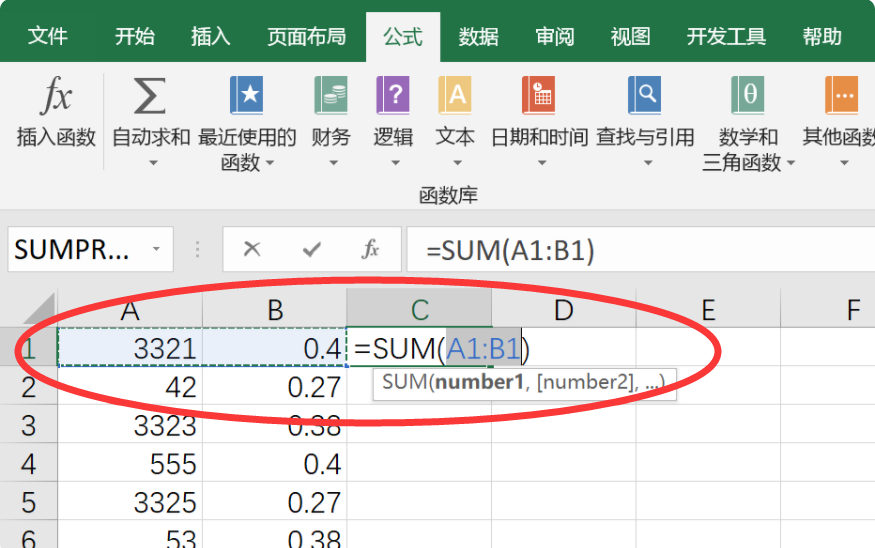Expand the Math and Trig dropdown arrow
This screenshot has height=548, width=875.
click(x=790, y=163)
